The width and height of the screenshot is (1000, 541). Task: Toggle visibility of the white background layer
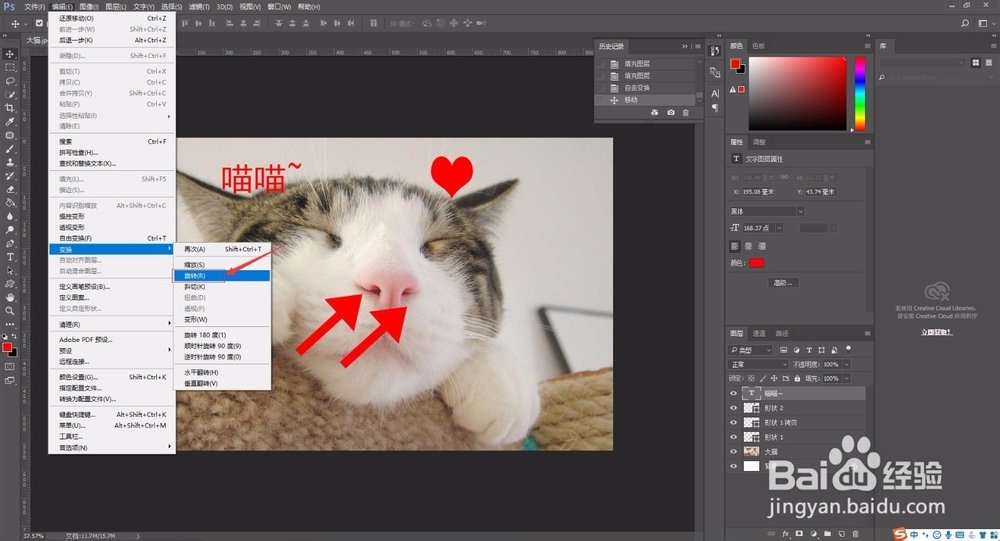coord(733,466)
